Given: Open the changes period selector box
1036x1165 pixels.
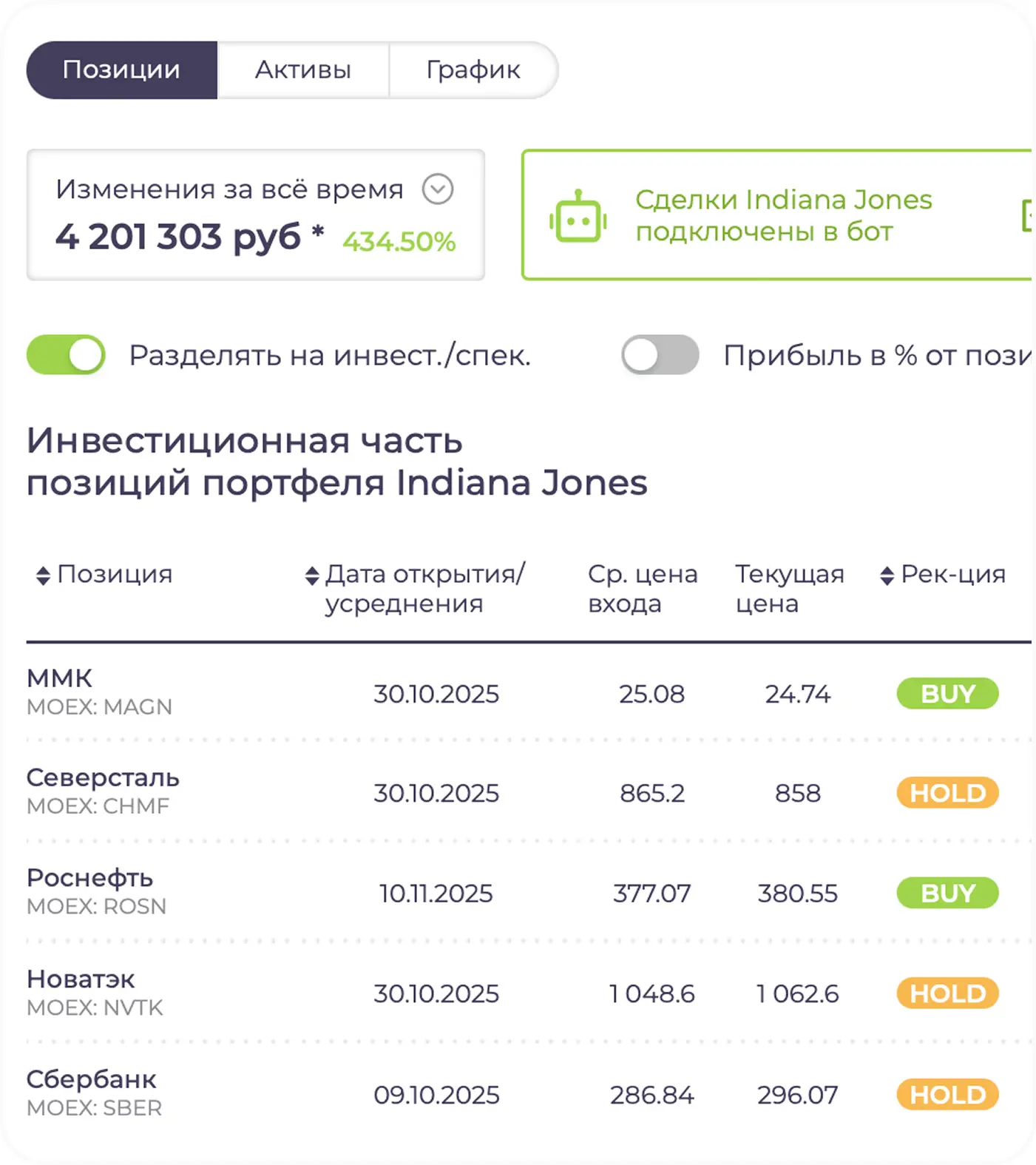Looking at the screenshot, I should point(255,215).
